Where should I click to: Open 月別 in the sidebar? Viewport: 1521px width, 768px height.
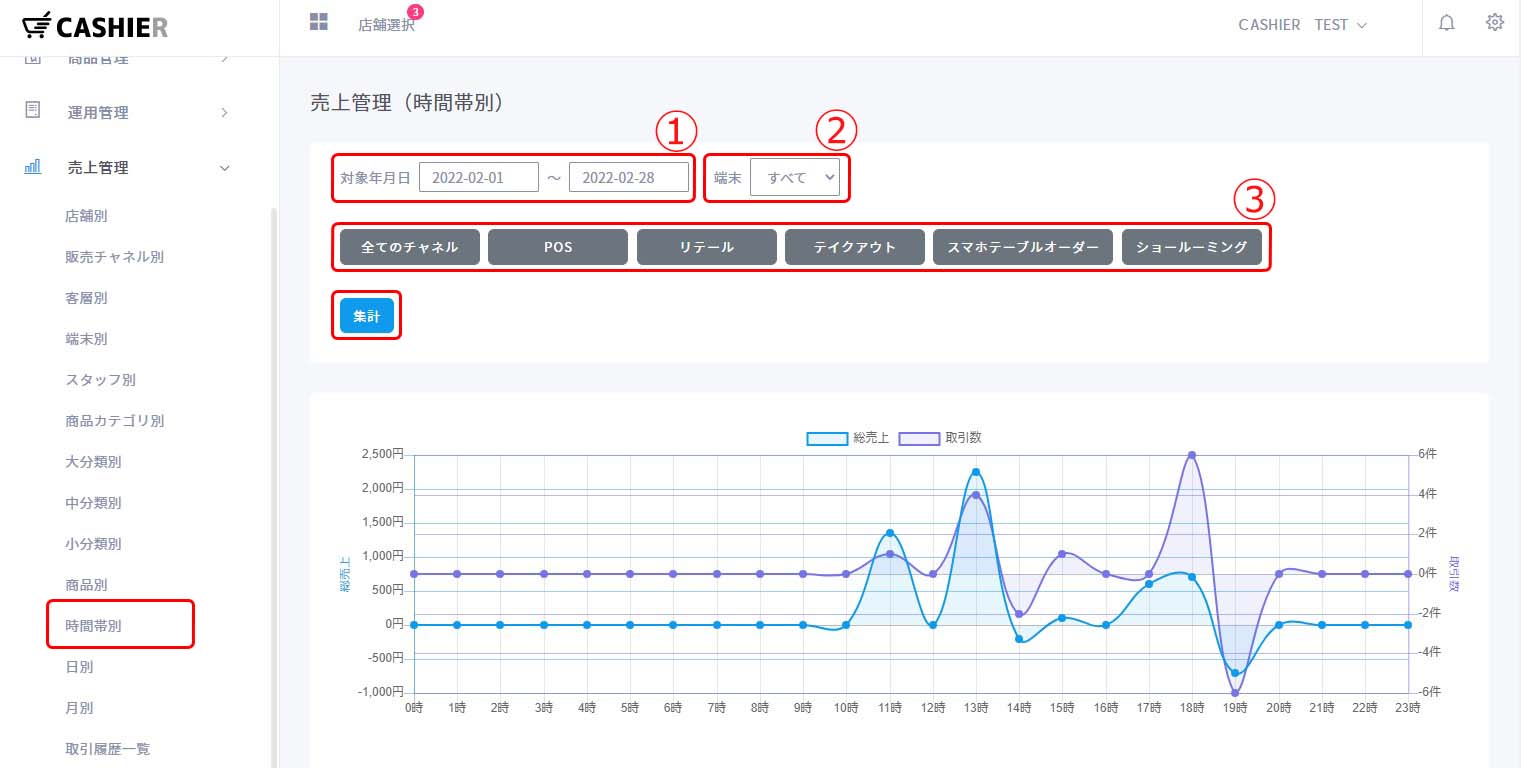(79, 708)
